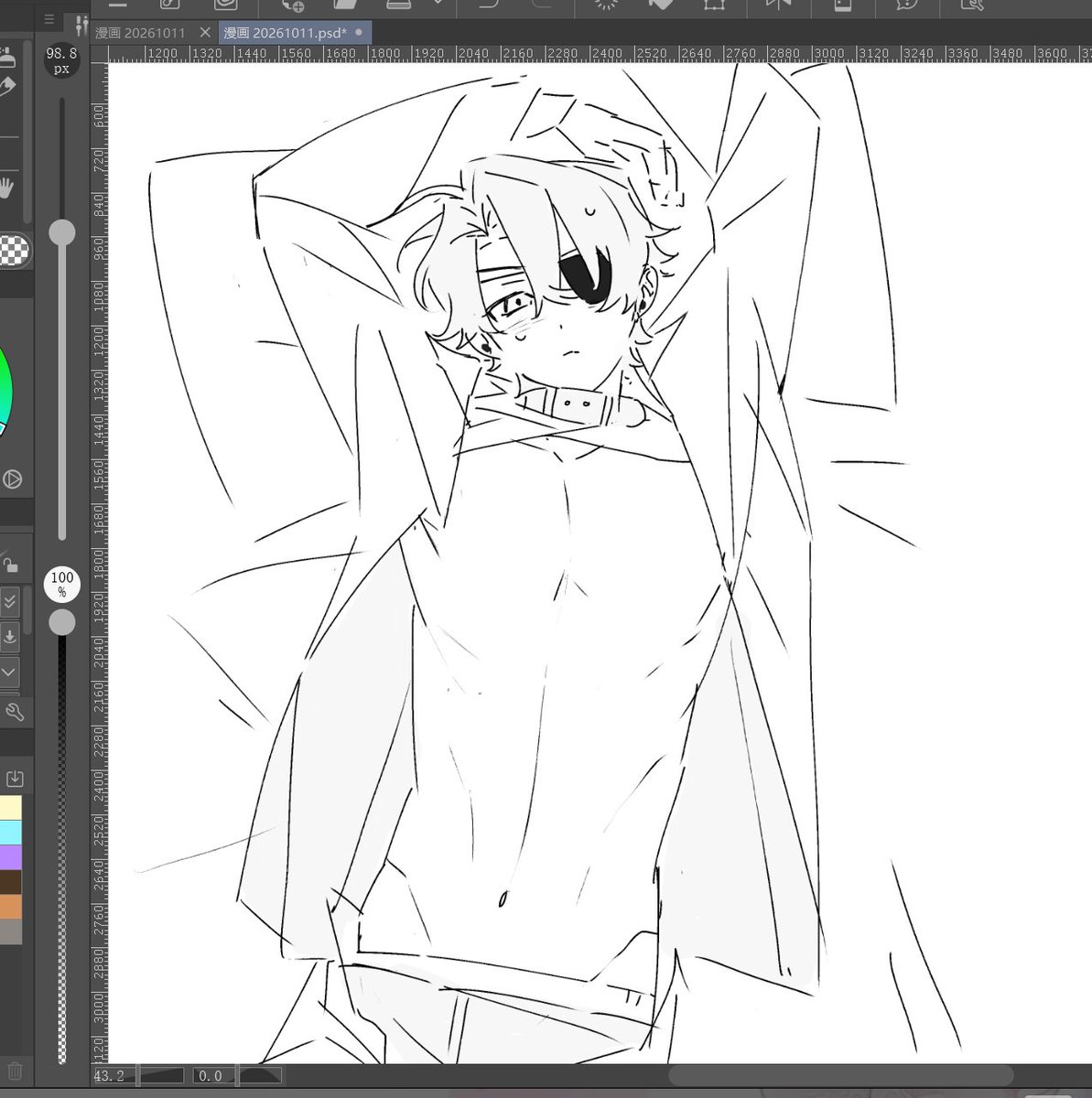Select the orange color swatch
Screen dimensions: 1092x1098
point(10,907)
